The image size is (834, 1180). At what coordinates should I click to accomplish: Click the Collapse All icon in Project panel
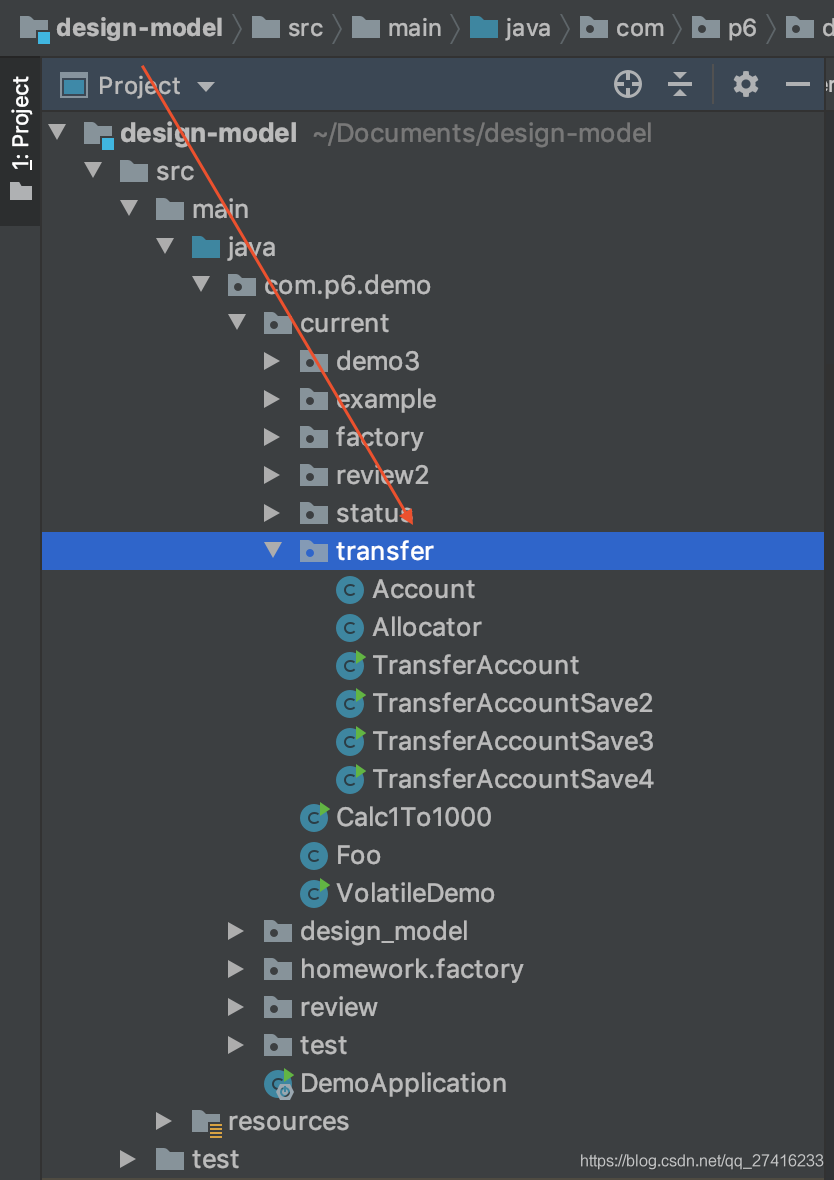680,84
